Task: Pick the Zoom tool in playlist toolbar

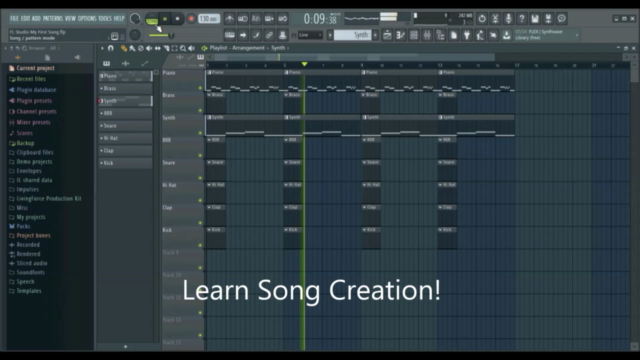Action: click(x=183, y=48)
